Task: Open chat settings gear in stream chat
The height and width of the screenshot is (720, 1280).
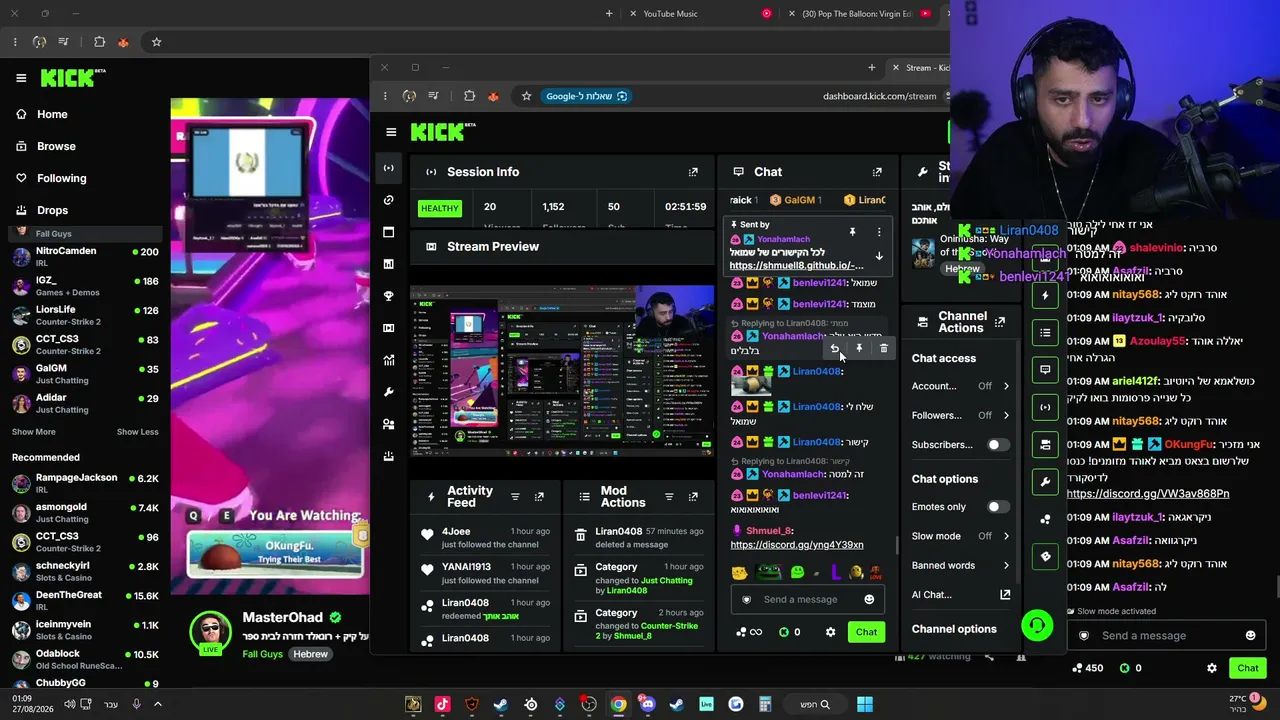Action: (x=1212, y=668)
